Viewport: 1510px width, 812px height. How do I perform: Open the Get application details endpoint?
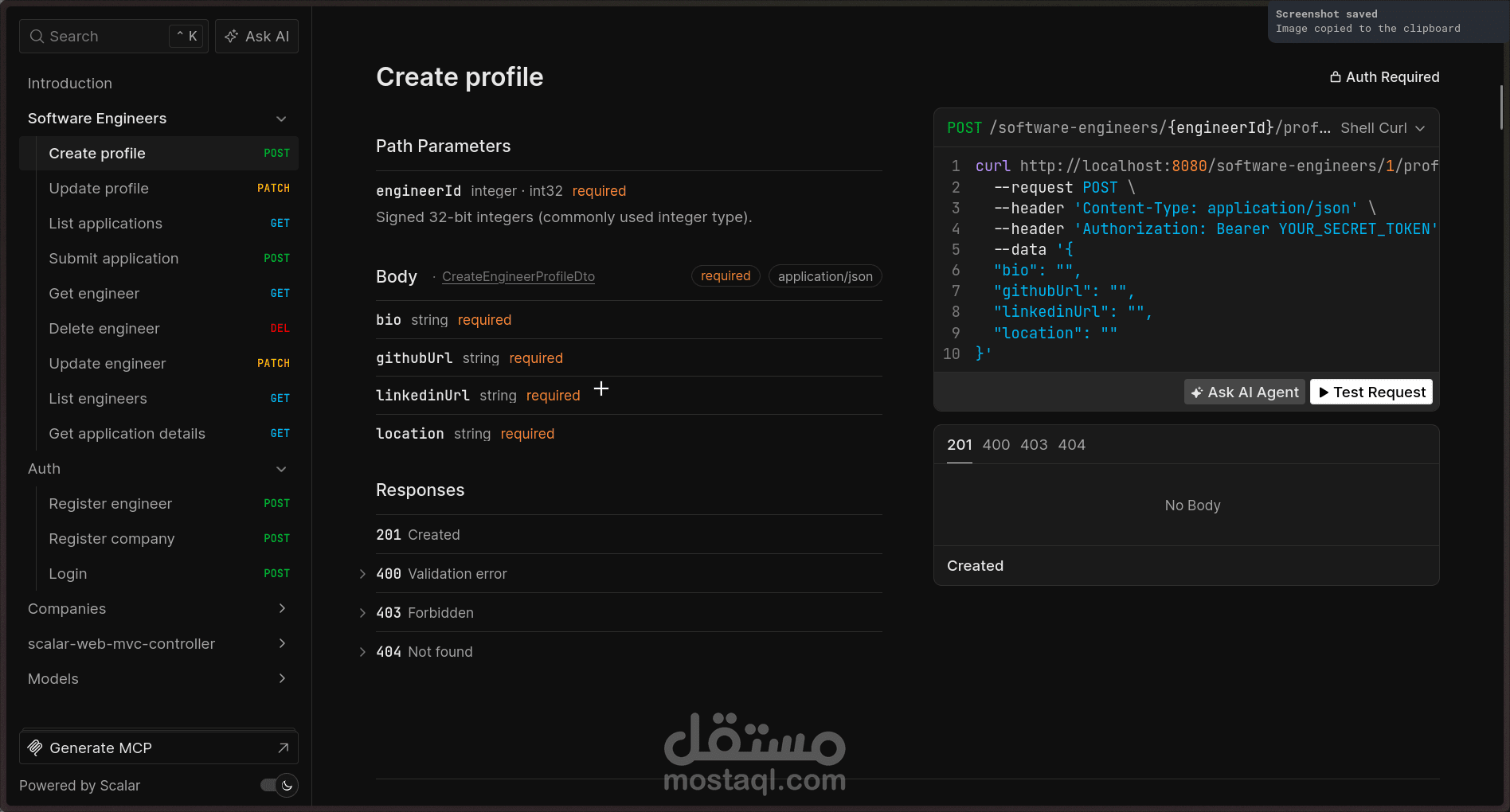tap(159, 434)
